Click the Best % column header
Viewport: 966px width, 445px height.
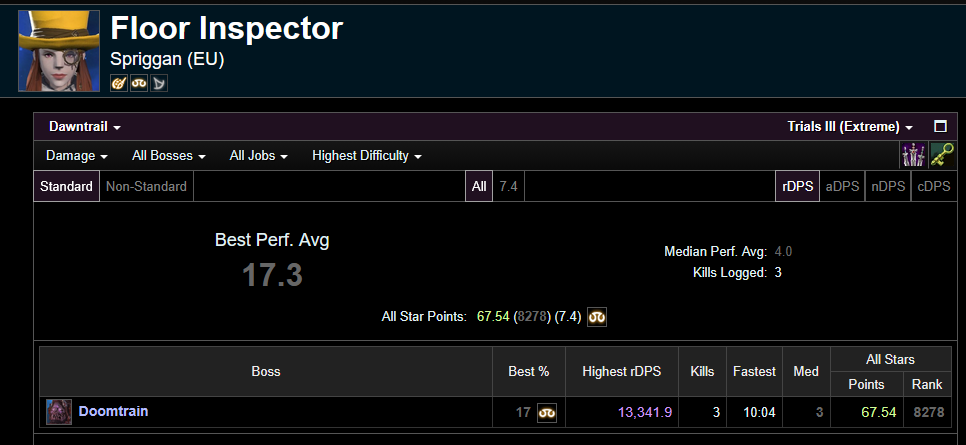click(x=529, y=372)
